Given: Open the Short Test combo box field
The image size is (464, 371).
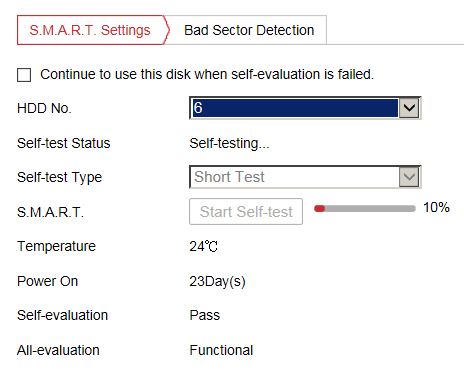Looking at the screenshot, I should point(305,177).
